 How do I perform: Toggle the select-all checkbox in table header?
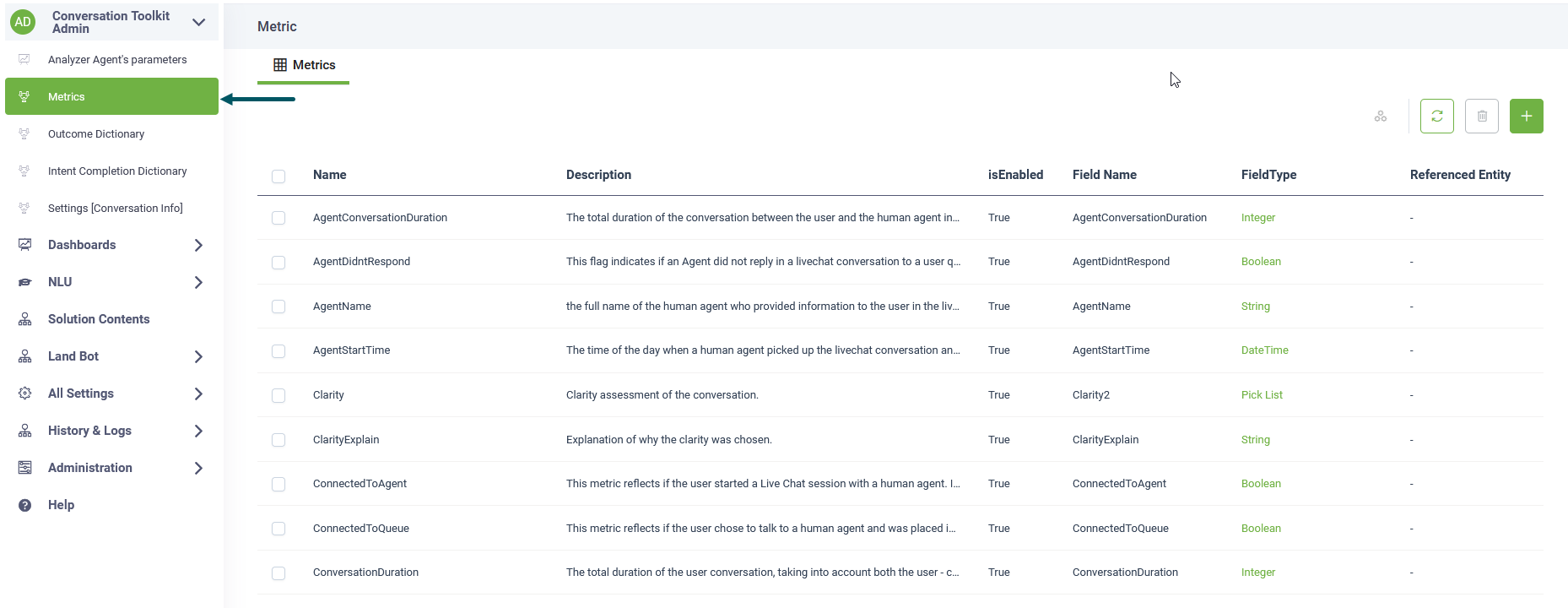point(278,176)
